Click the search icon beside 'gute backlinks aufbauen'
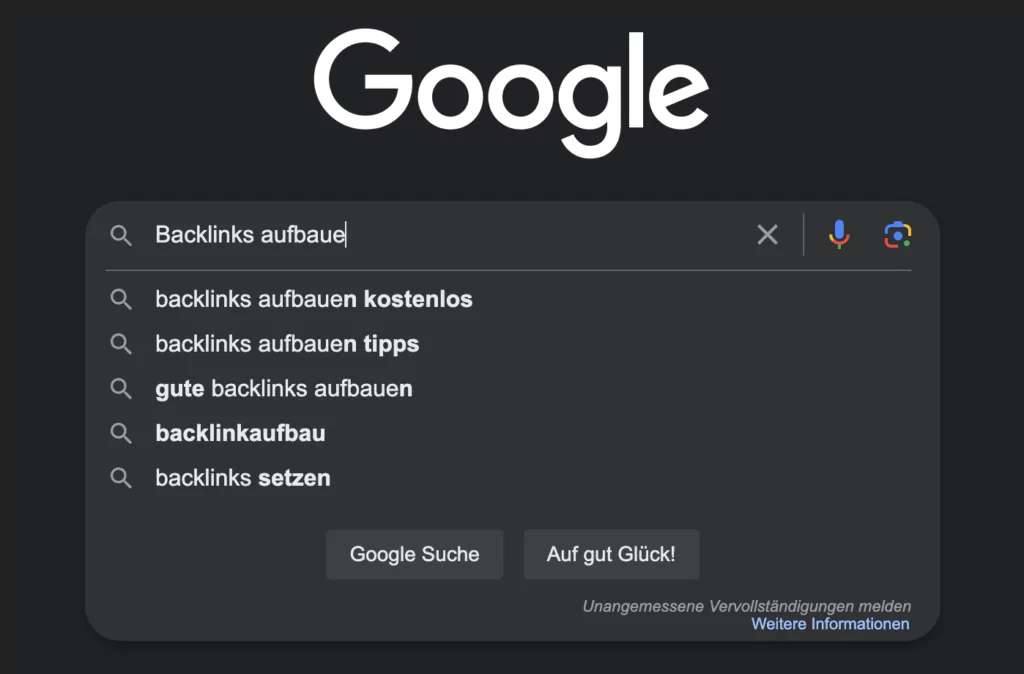 click(121, 389)
